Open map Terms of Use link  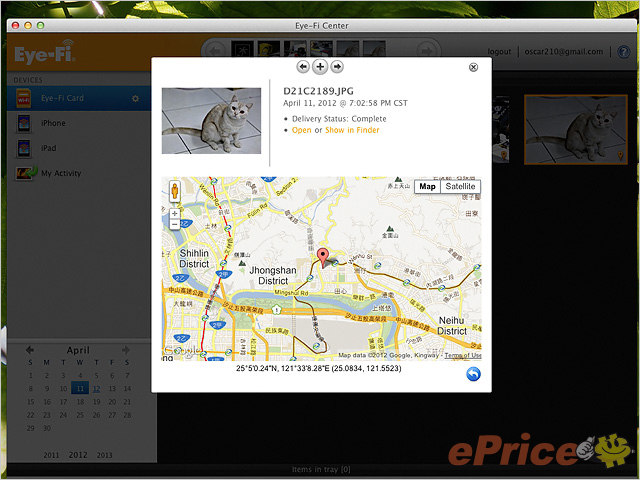(x=463, y=356)
